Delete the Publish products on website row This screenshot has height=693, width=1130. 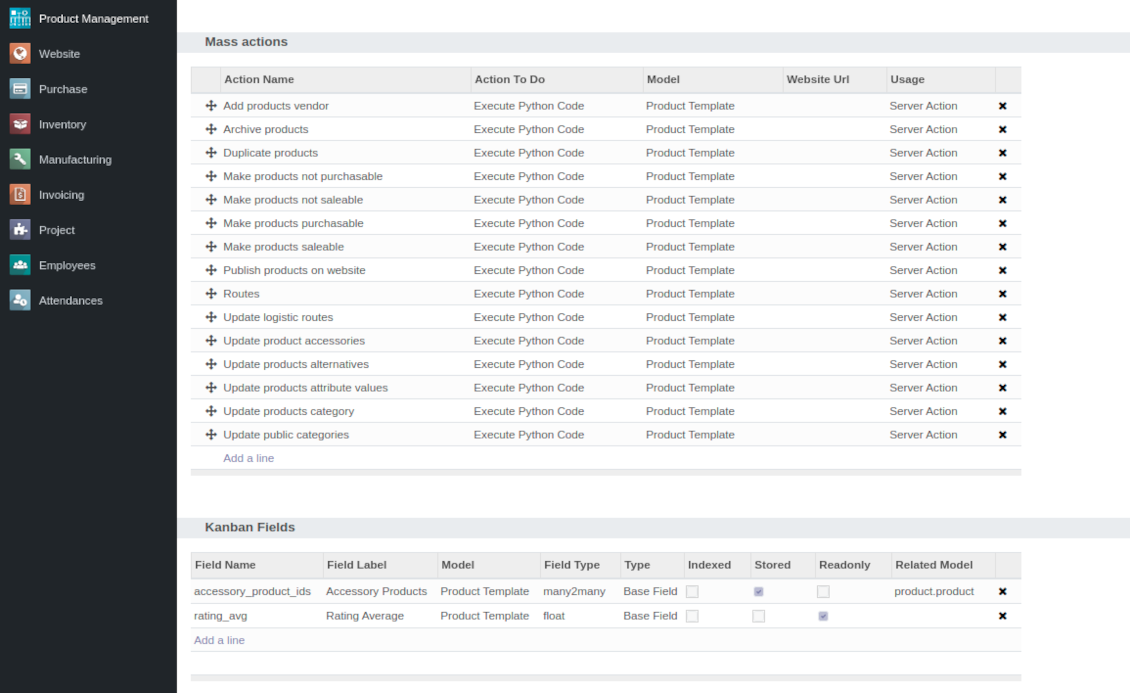pos(1002,271)
